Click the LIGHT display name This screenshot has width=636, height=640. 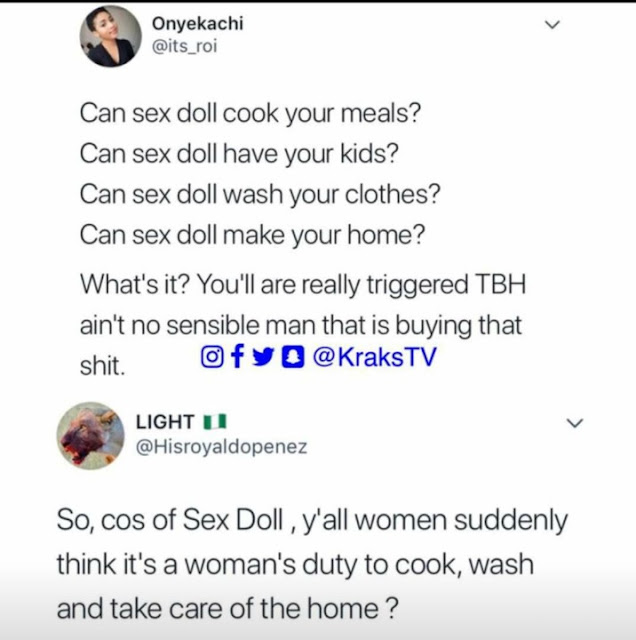[x=165, y=422]
